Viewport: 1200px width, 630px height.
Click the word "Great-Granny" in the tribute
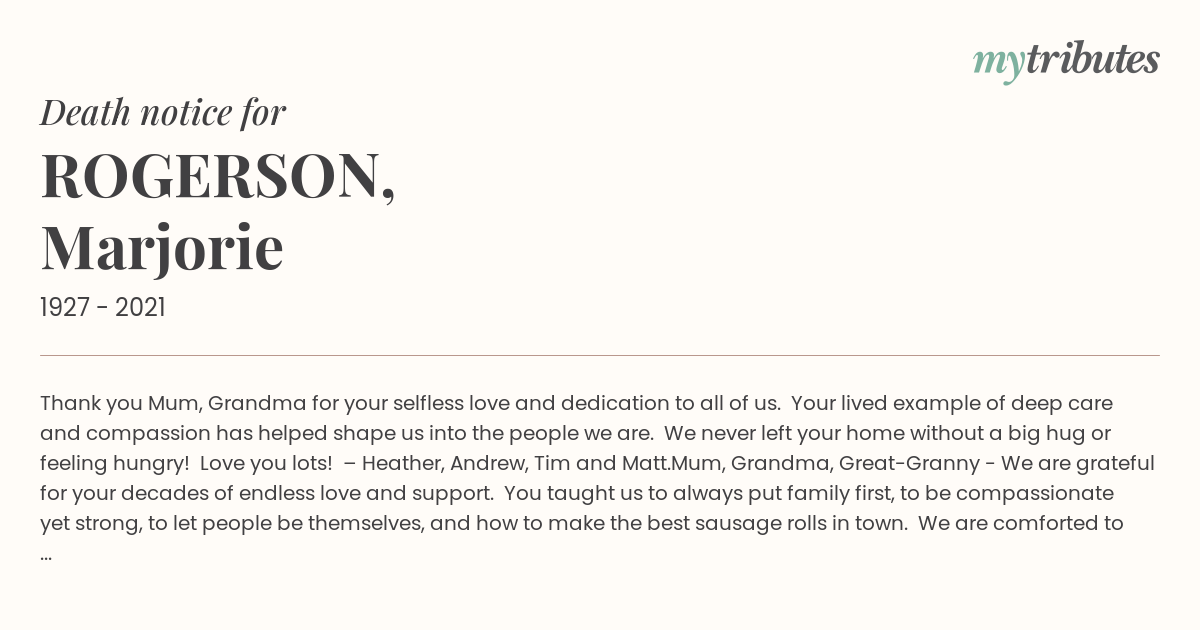908,464
